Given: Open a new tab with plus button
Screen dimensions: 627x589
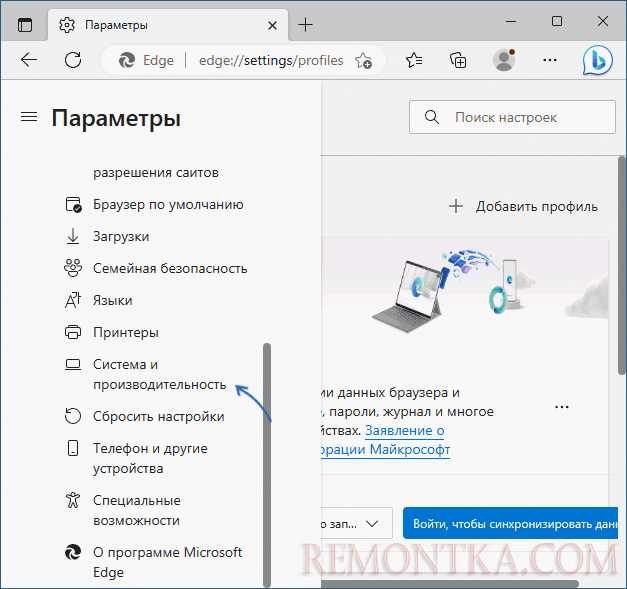Looking at the screenshot, I should 306,25.
